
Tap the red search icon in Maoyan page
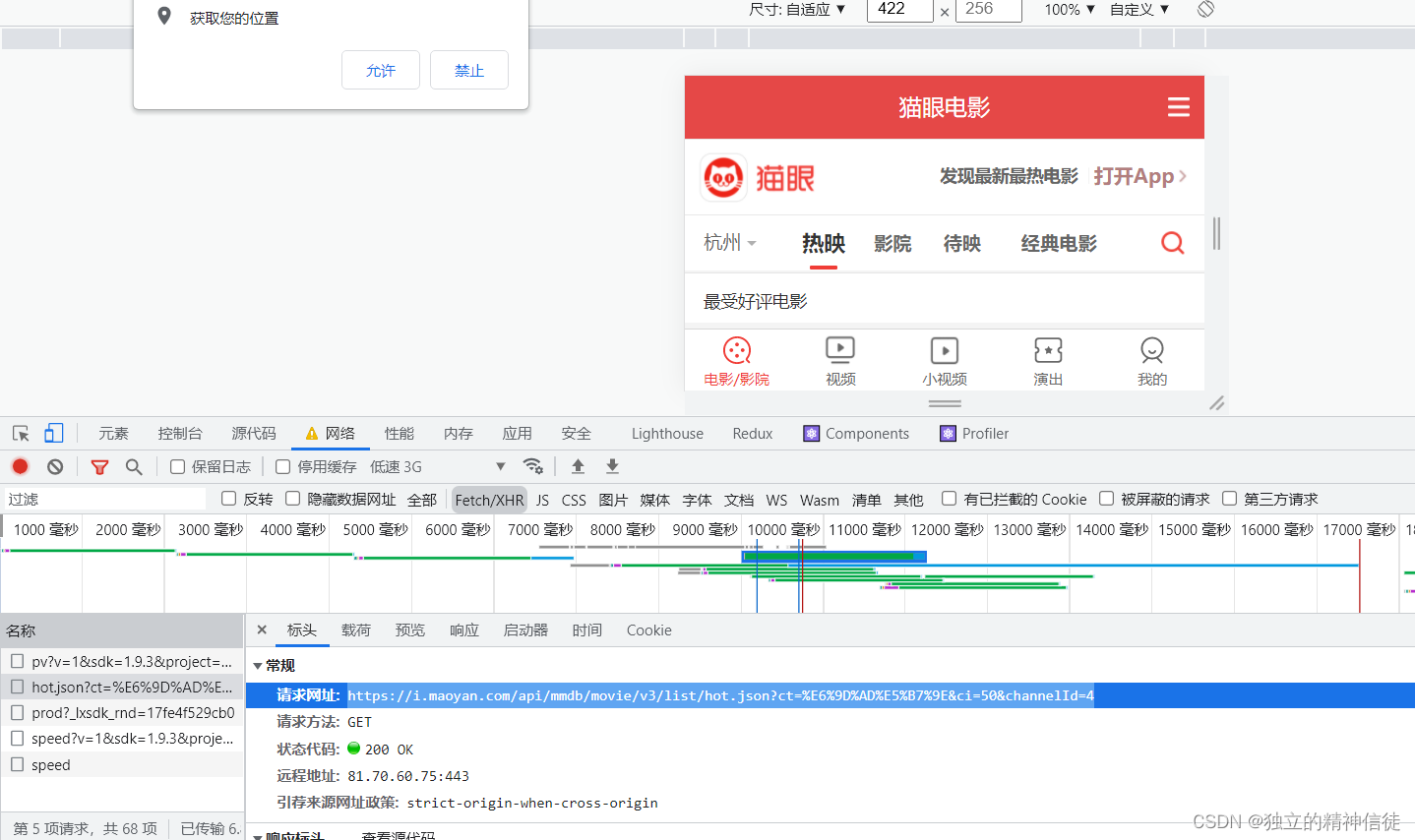[x=1173, y=243]
